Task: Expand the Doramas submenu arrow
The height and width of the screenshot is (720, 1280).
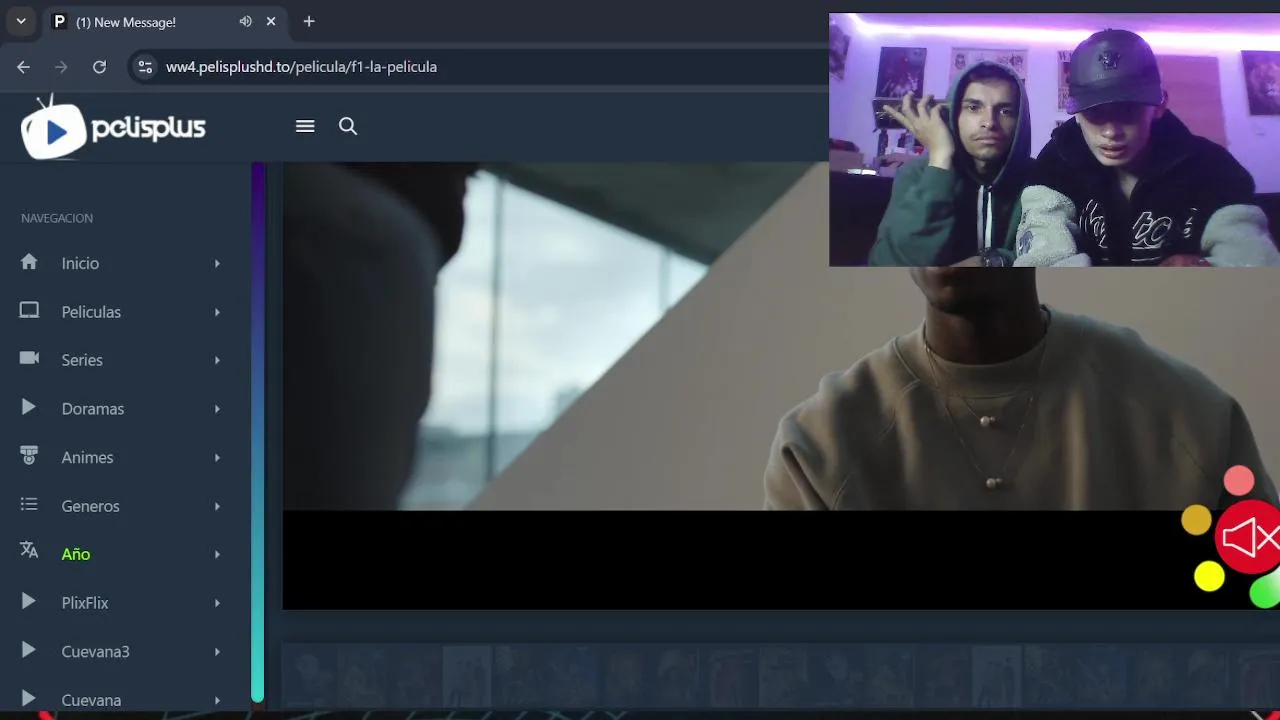Action: [x=217, y=409]
